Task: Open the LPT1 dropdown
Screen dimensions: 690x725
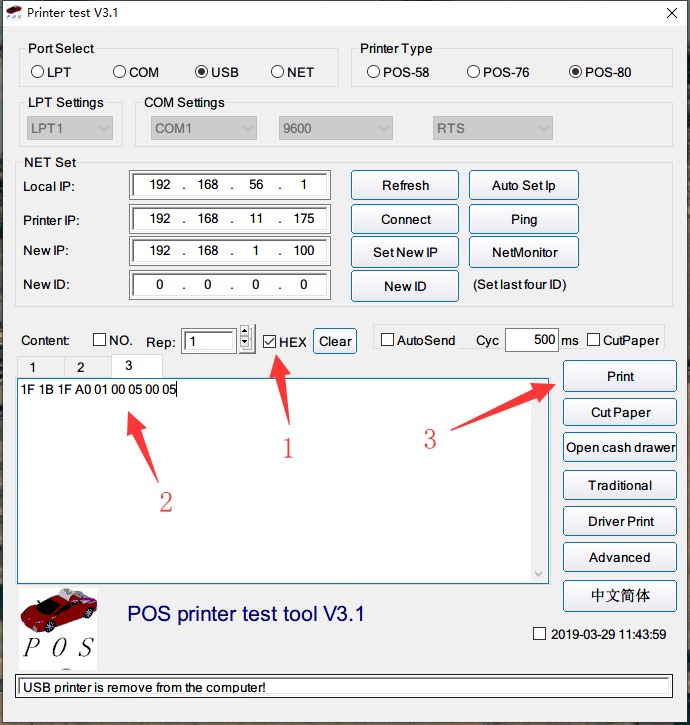Action: point(70,128)
